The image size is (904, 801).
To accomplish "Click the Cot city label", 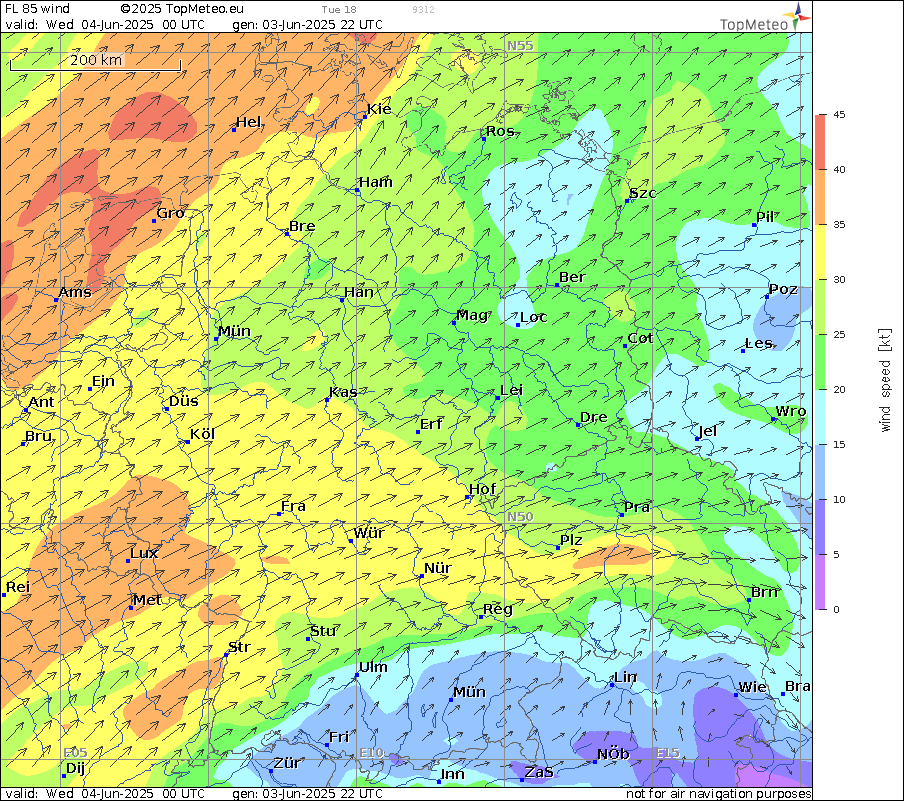I will [640, 338].
